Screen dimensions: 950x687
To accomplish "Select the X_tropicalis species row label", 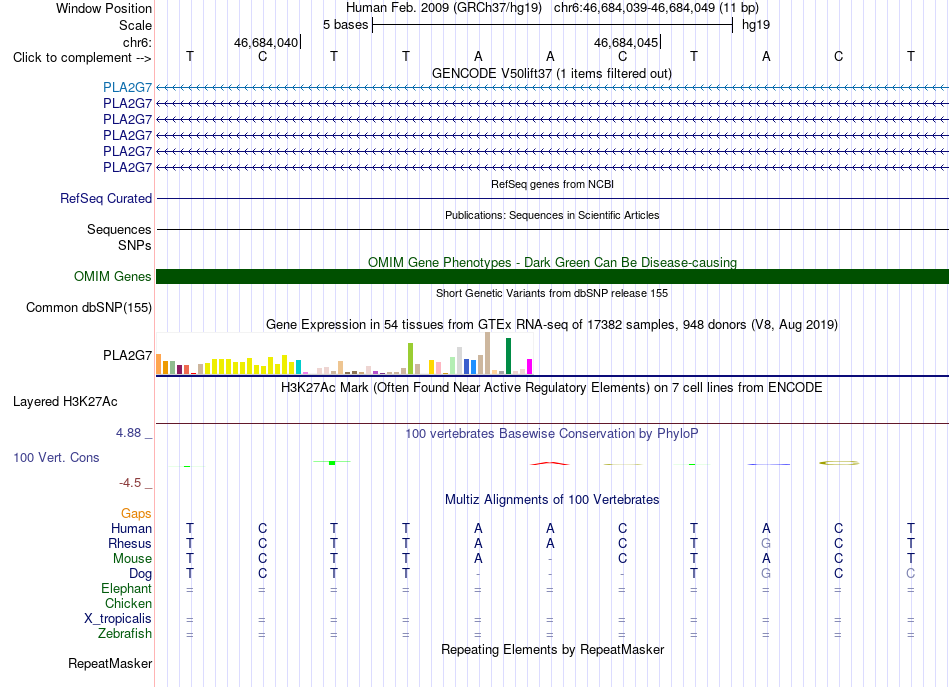I will pyautogui.click(x=118, y=619).
